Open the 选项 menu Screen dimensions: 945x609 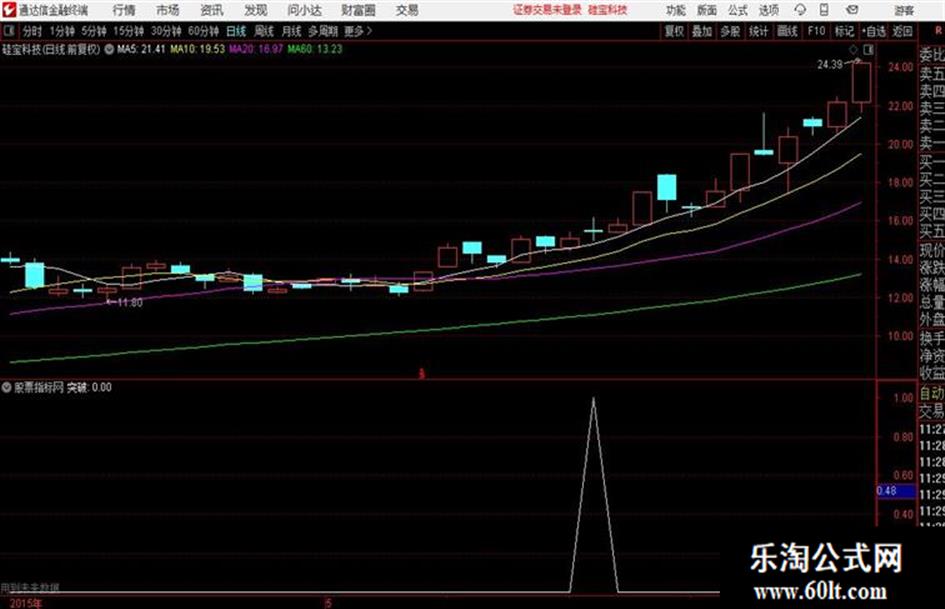(x=768, y=10)
